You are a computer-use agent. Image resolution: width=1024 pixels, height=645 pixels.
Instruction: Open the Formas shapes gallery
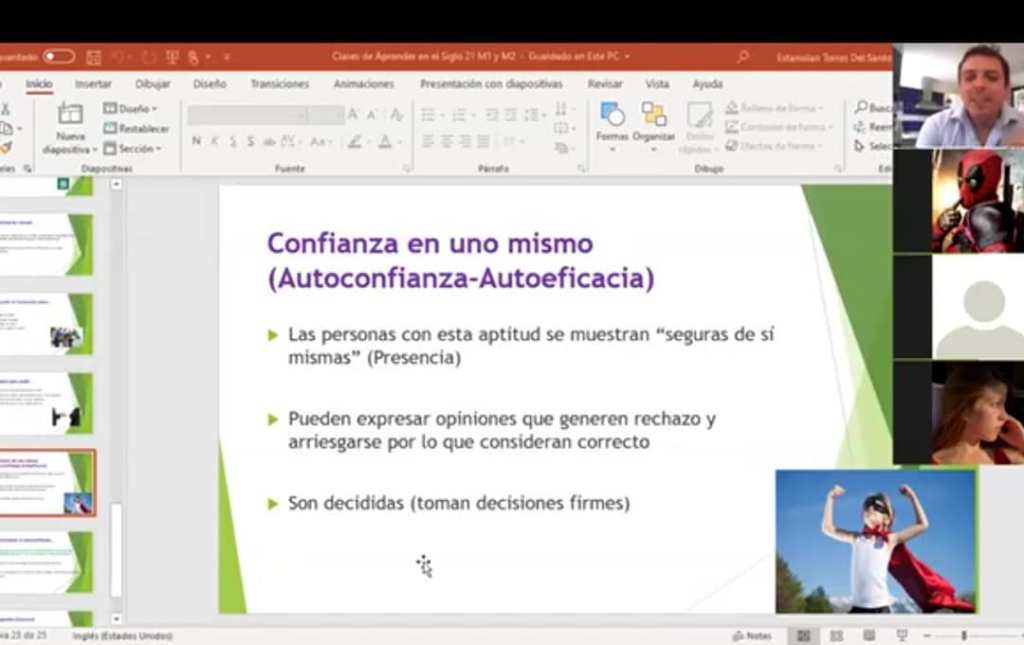(611, 116)
